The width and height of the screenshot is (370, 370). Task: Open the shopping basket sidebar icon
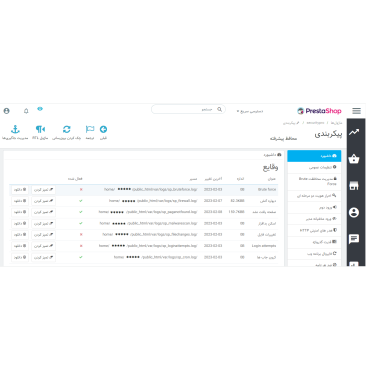pos(354,159)
